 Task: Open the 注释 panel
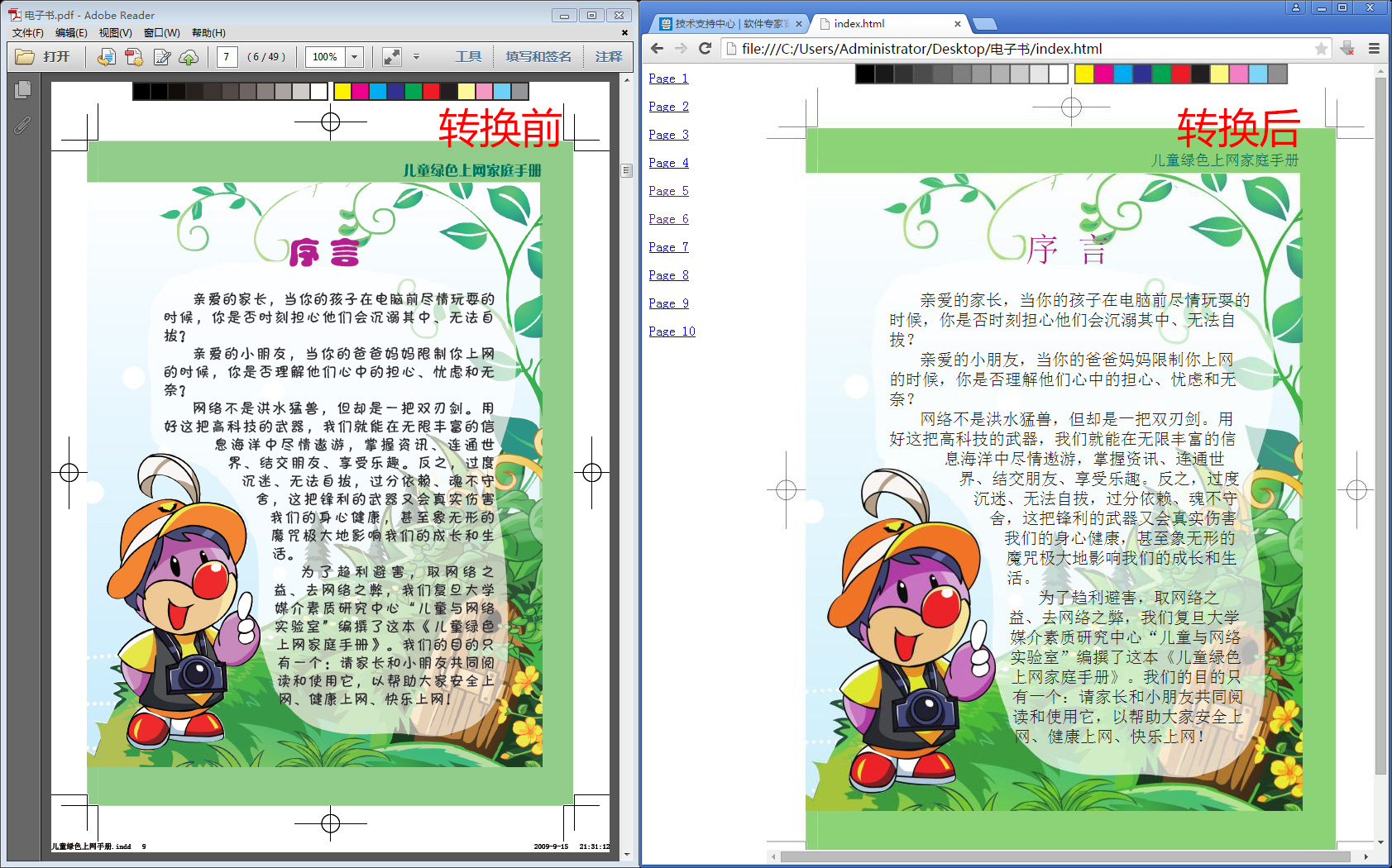[609, 56]
